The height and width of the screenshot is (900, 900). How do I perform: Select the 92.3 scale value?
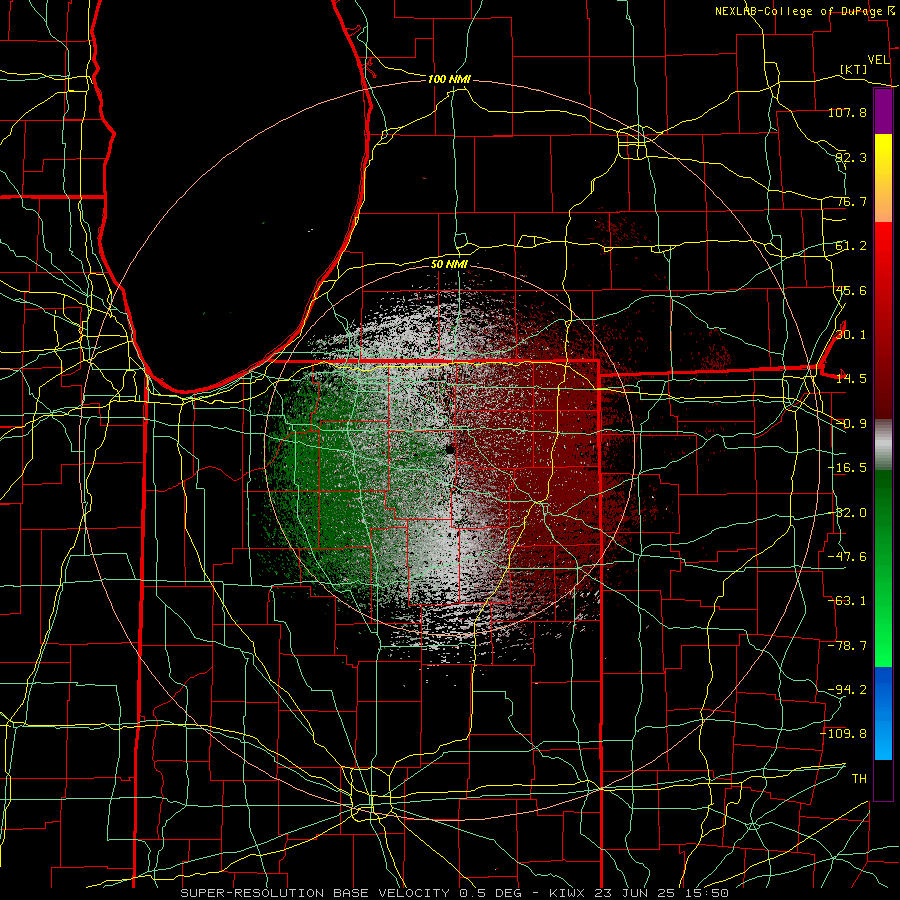pos(851,157)
